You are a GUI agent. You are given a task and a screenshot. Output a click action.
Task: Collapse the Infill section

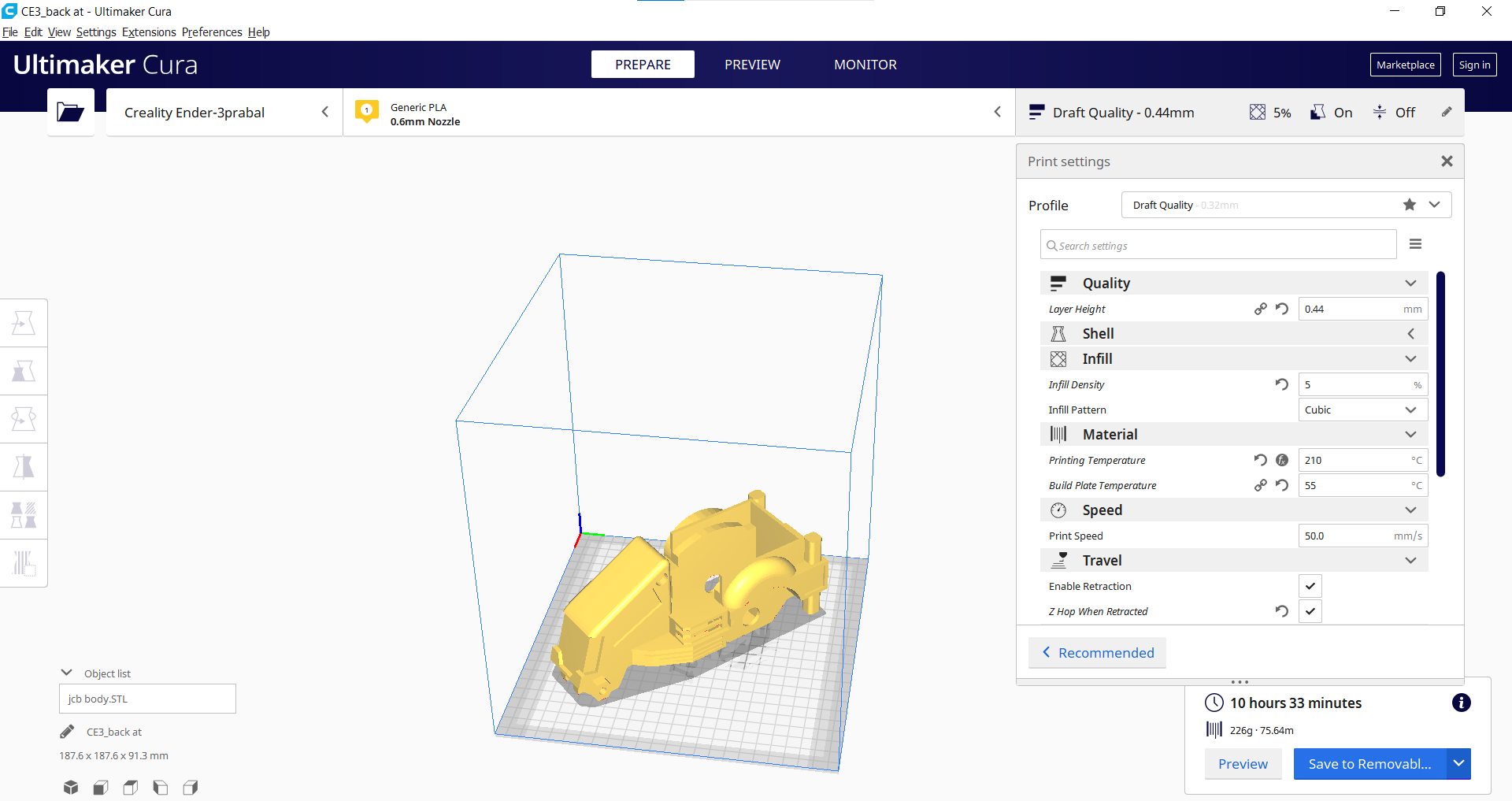click(1234, 358)
